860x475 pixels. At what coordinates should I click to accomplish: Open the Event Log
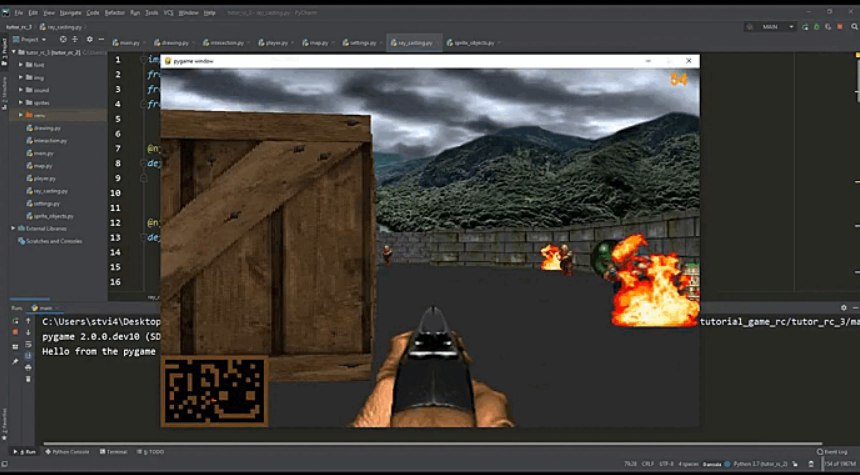click(x=832, y=452)
